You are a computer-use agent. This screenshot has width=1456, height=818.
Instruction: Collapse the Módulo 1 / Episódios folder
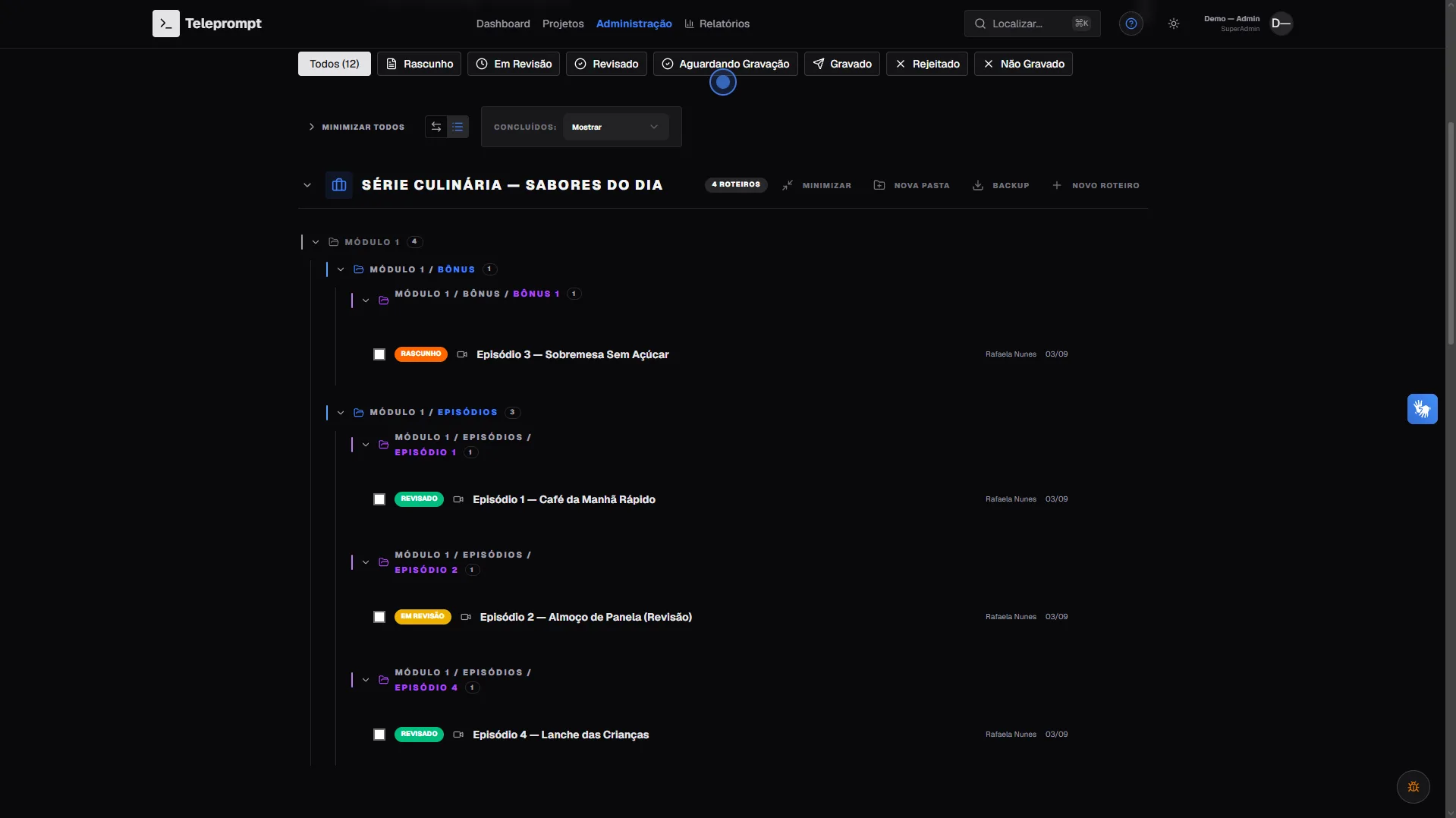(x=341, y=413)
